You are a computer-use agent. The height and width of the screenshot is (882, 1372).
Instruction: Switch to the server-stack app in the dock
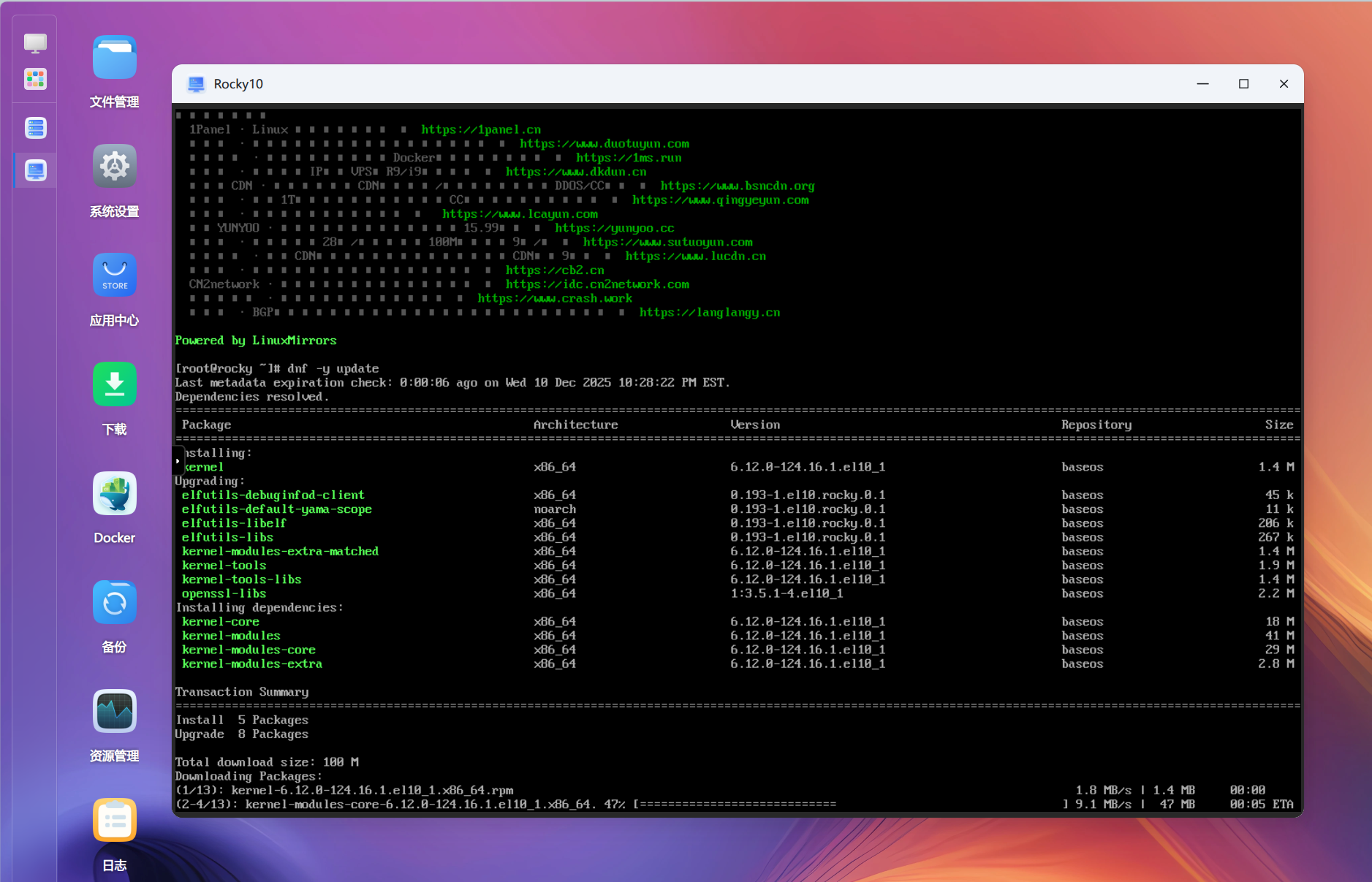coord(35,129)
